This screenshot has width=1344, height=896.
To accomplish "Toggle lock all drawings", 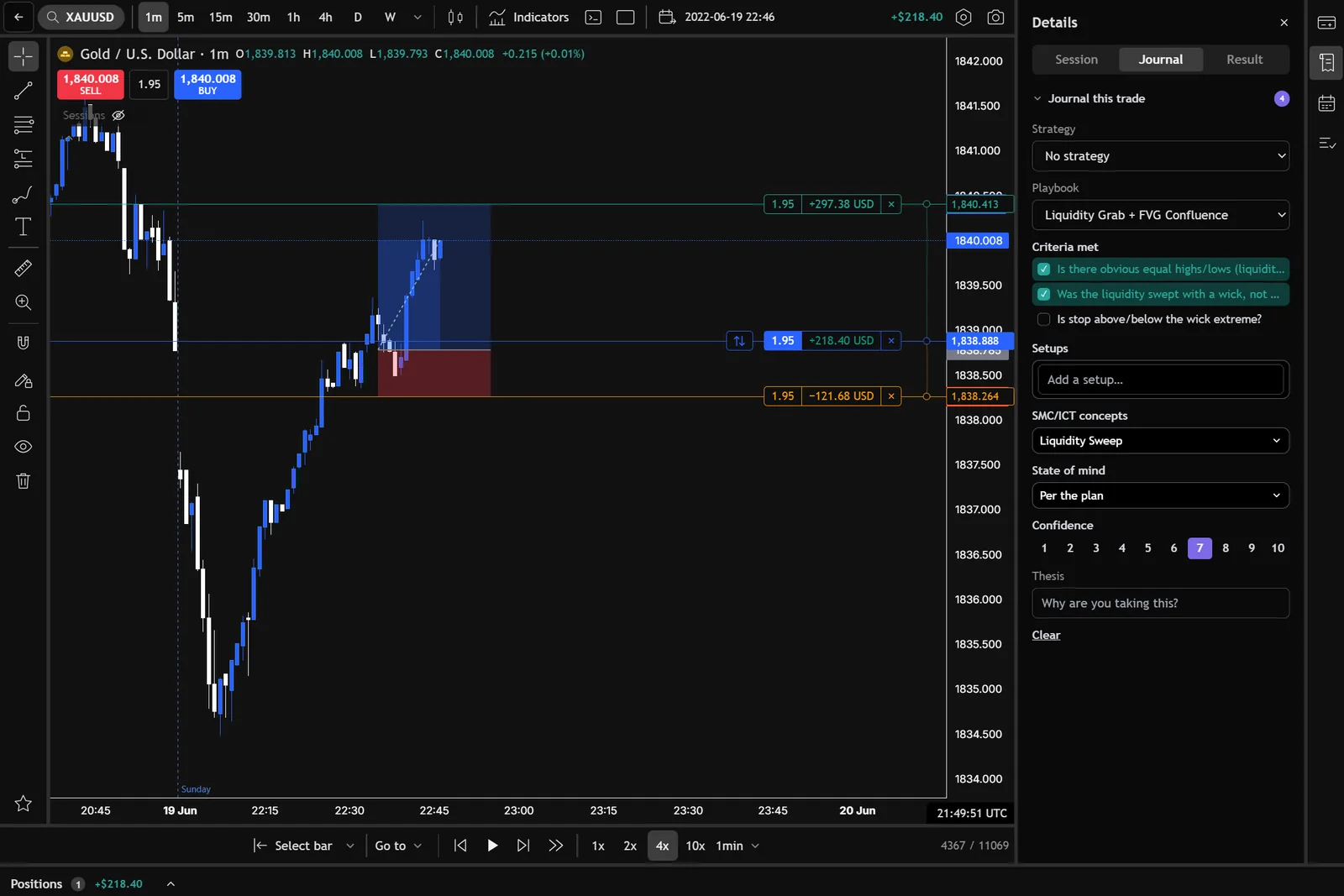I will (x=24, y=413).
